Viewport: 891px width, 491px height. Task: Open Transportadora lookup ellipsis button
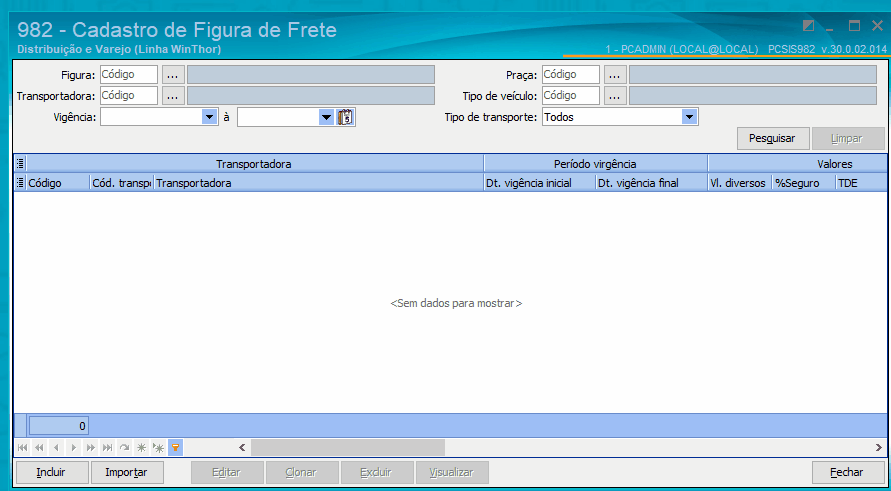pos(173,95)
